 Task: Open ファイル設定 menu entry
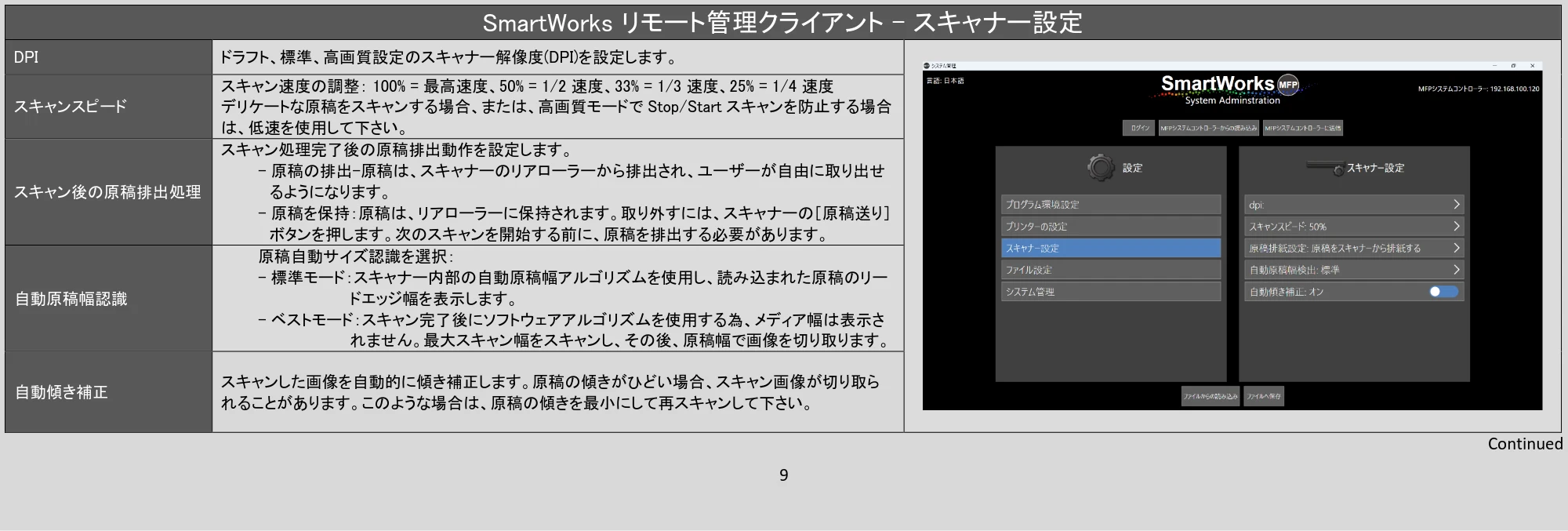(1111, 270)
